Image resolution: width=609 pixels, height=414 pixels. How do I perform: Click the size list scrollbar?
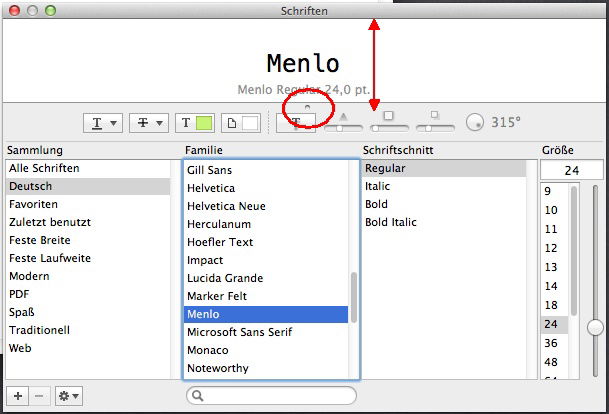tap(574, 250)
